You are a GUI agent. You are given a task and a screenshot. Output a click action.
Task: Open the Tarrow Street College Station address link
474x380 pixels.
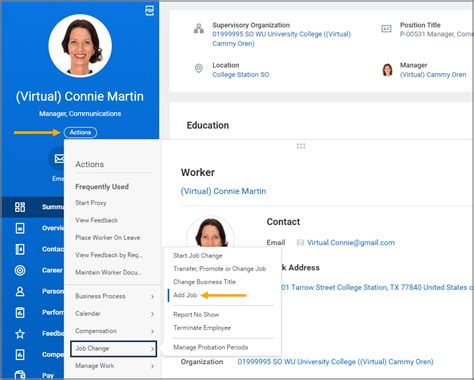tap(377, 287)
